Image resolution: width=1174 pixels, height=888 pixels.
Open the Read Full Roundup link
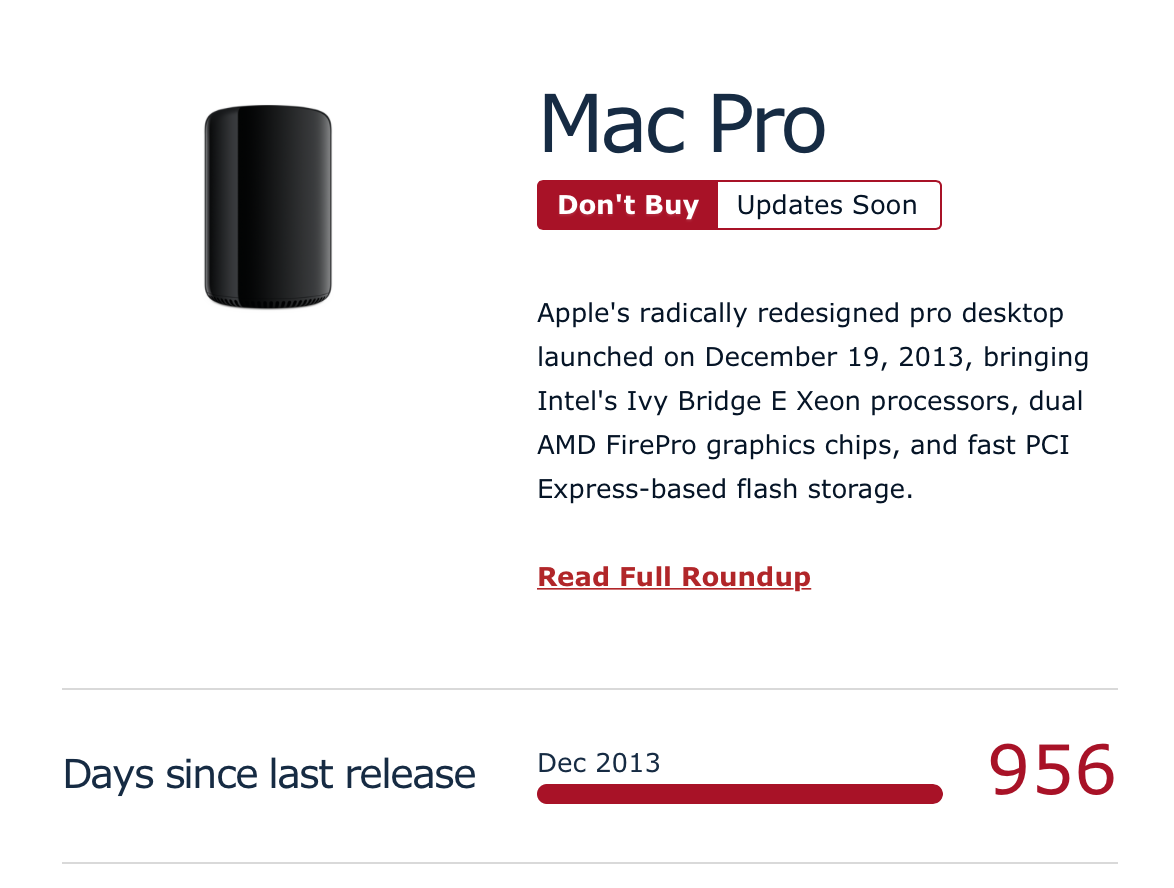coord(674,577)
